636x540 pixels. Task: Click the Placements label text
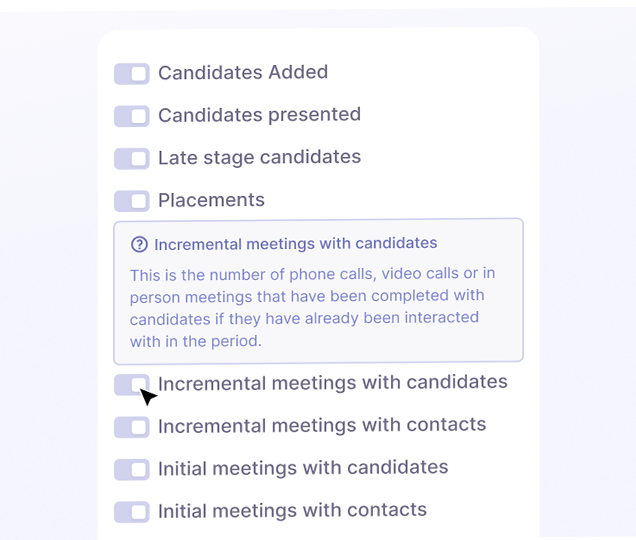[211, 200]
